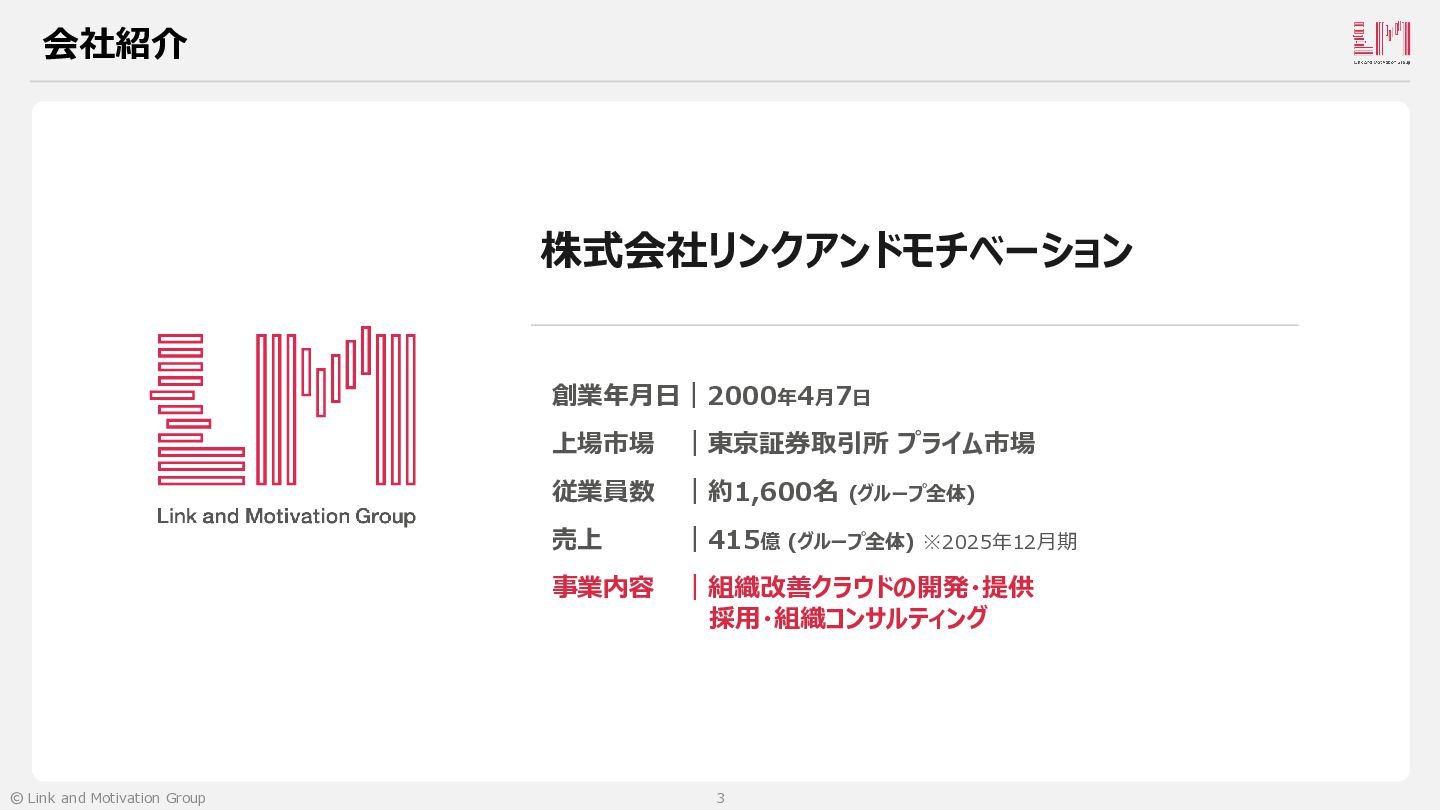Click the logo caption Link and Motivation Group
Image resolution: width=1440 pixels, height=810 pixels.
[286, 517]
